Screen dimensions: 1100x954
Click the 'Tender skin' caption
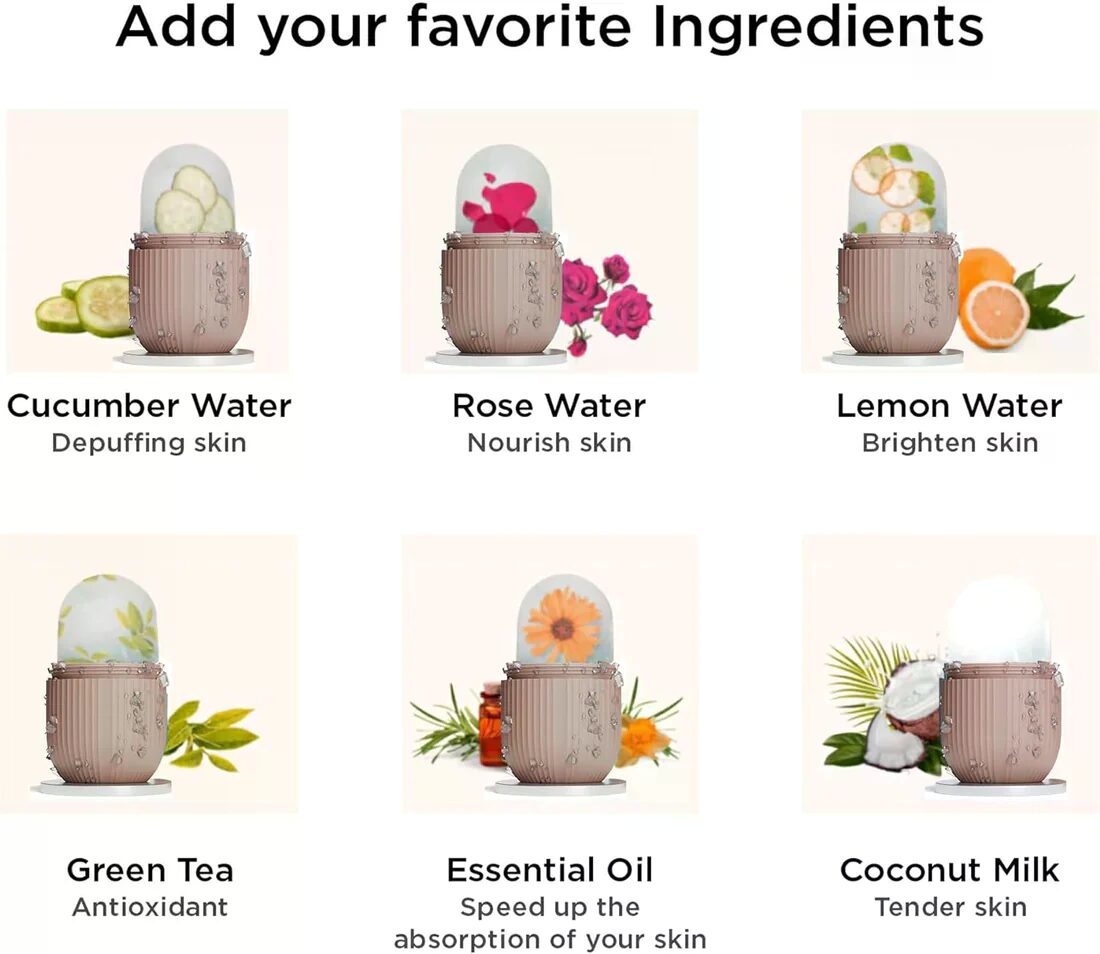click(x=951, y=907)
